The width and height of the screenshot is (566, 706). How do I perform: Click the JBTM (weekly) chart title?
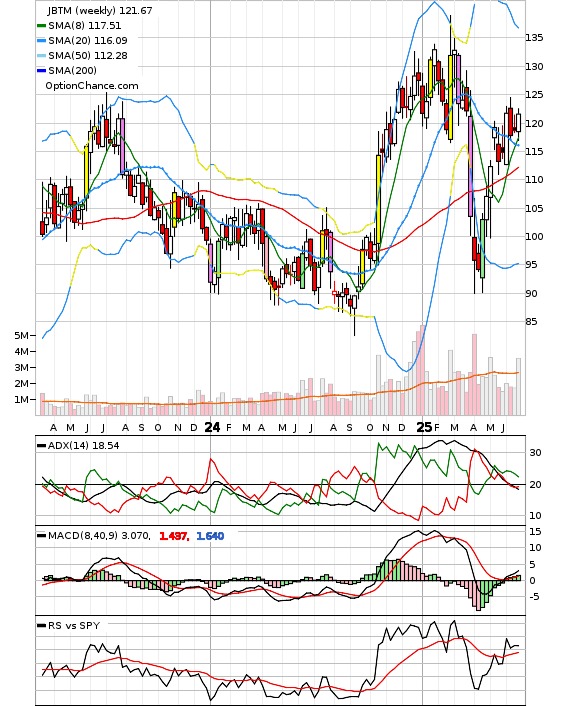pyautogui.click(x=100, y=10)
